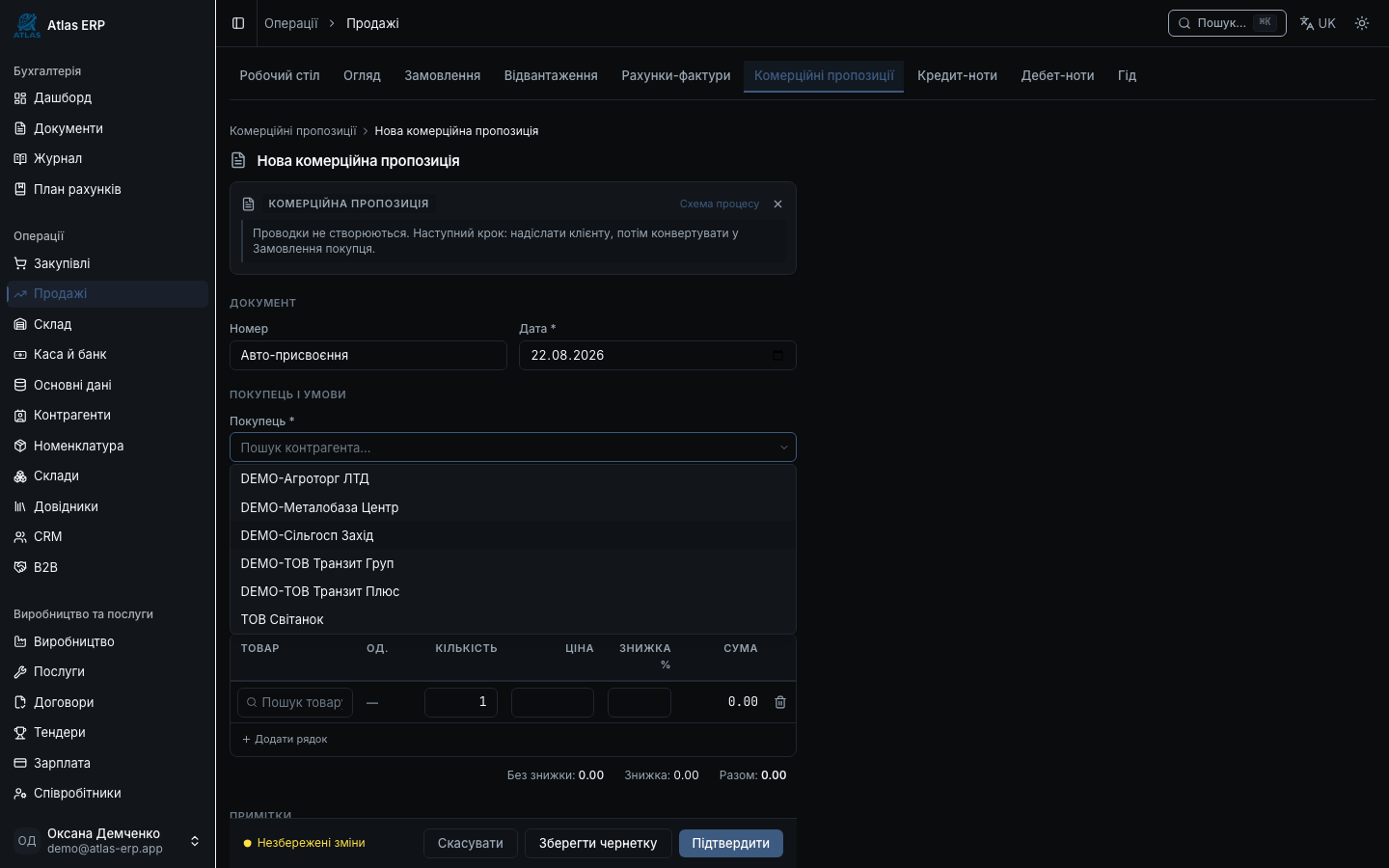Pick DEMO-Сільгосп Захід from the dropdown
Viewport: 1389px width, 868px height.
click(x=513, y=535)
